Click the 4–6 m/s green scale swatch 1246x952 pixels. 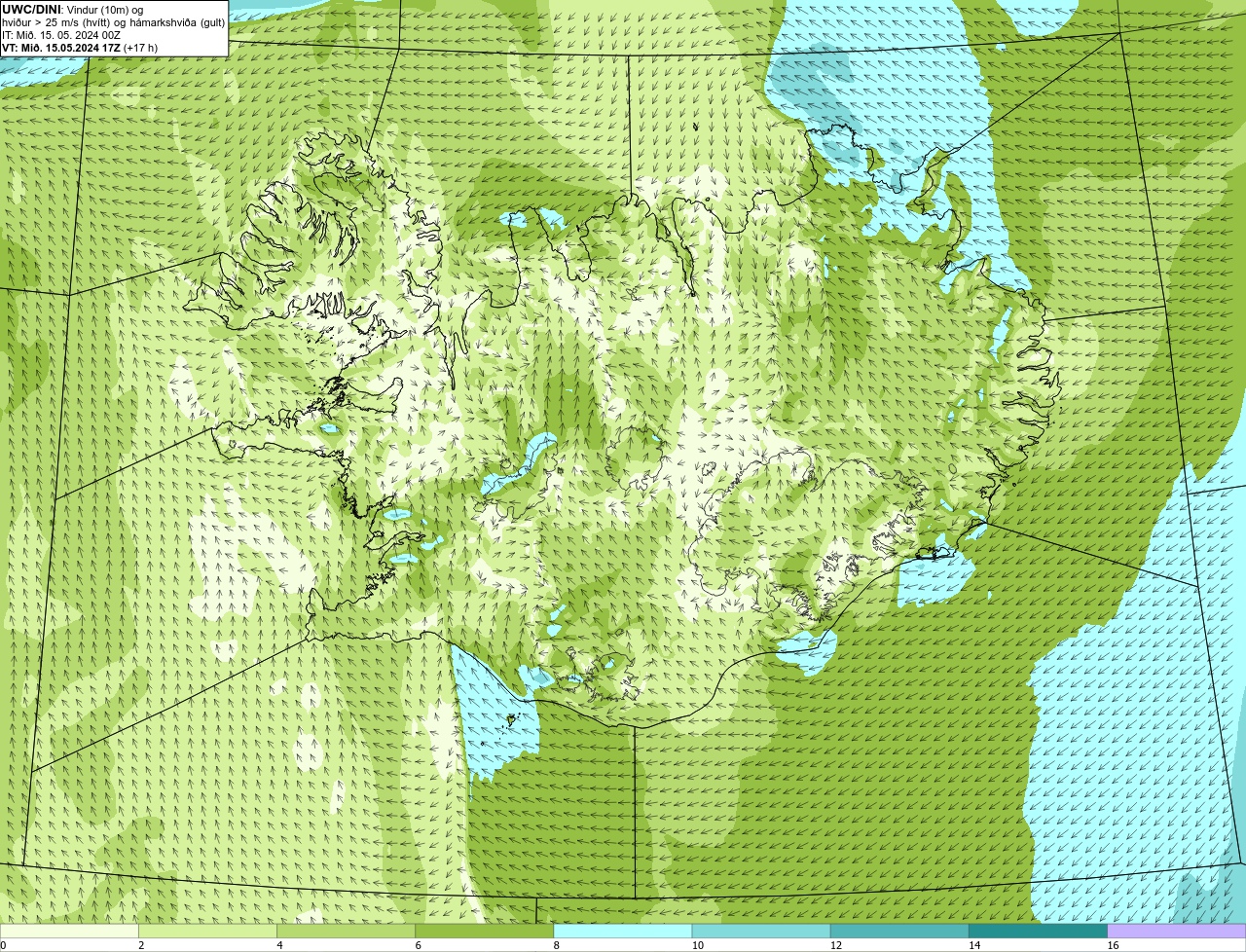coord(346,931)
